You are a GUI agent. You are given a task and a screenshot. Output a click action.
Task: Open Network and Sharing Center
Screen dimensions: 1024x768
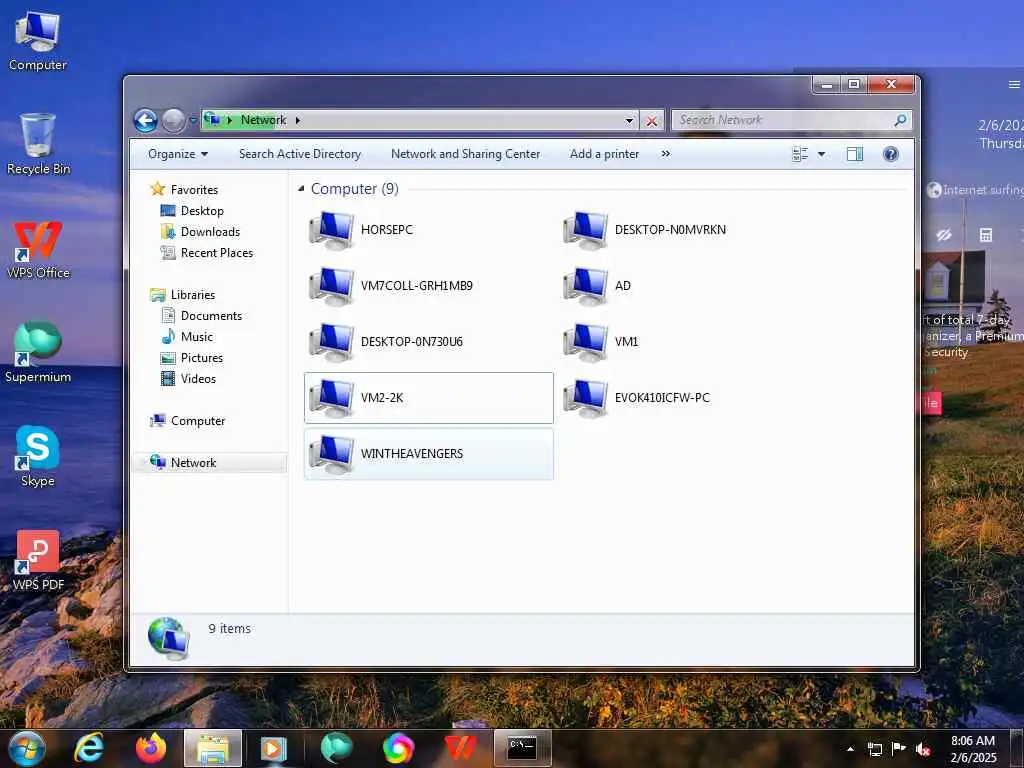click(x=466, y=154)
